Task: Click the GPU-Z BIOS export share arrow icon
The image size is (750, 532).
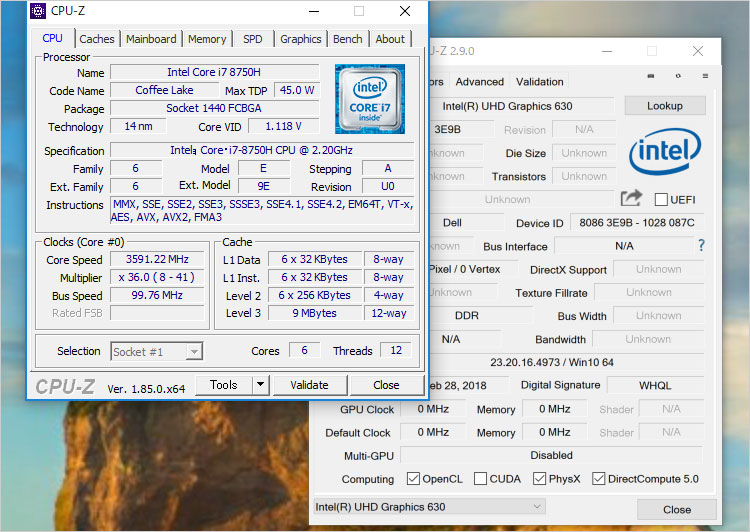Action: (631, 198)
